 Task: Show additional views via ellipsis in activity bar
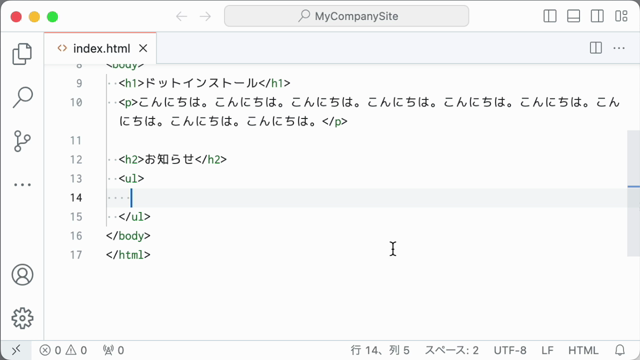[22, 184]
